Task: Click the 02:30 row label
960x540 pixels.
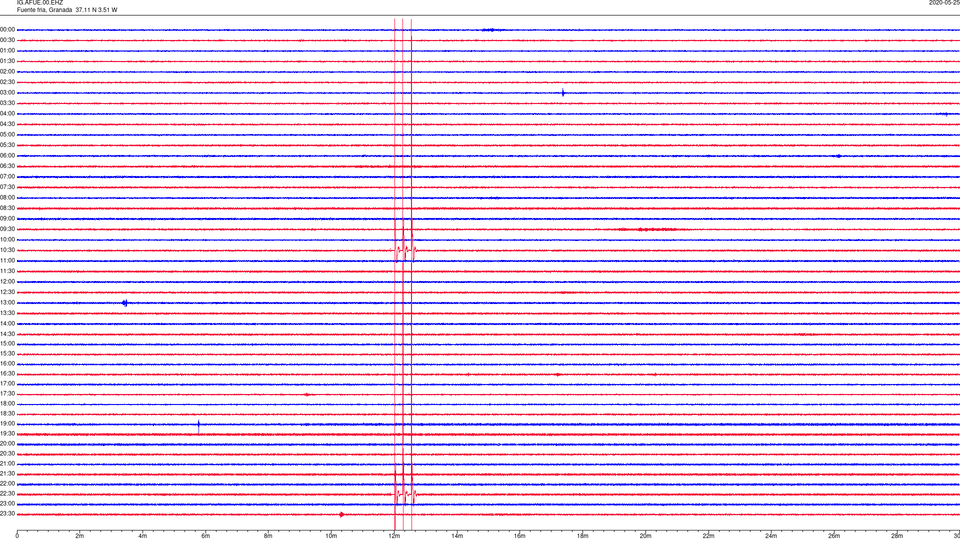Action: (7, 82)
